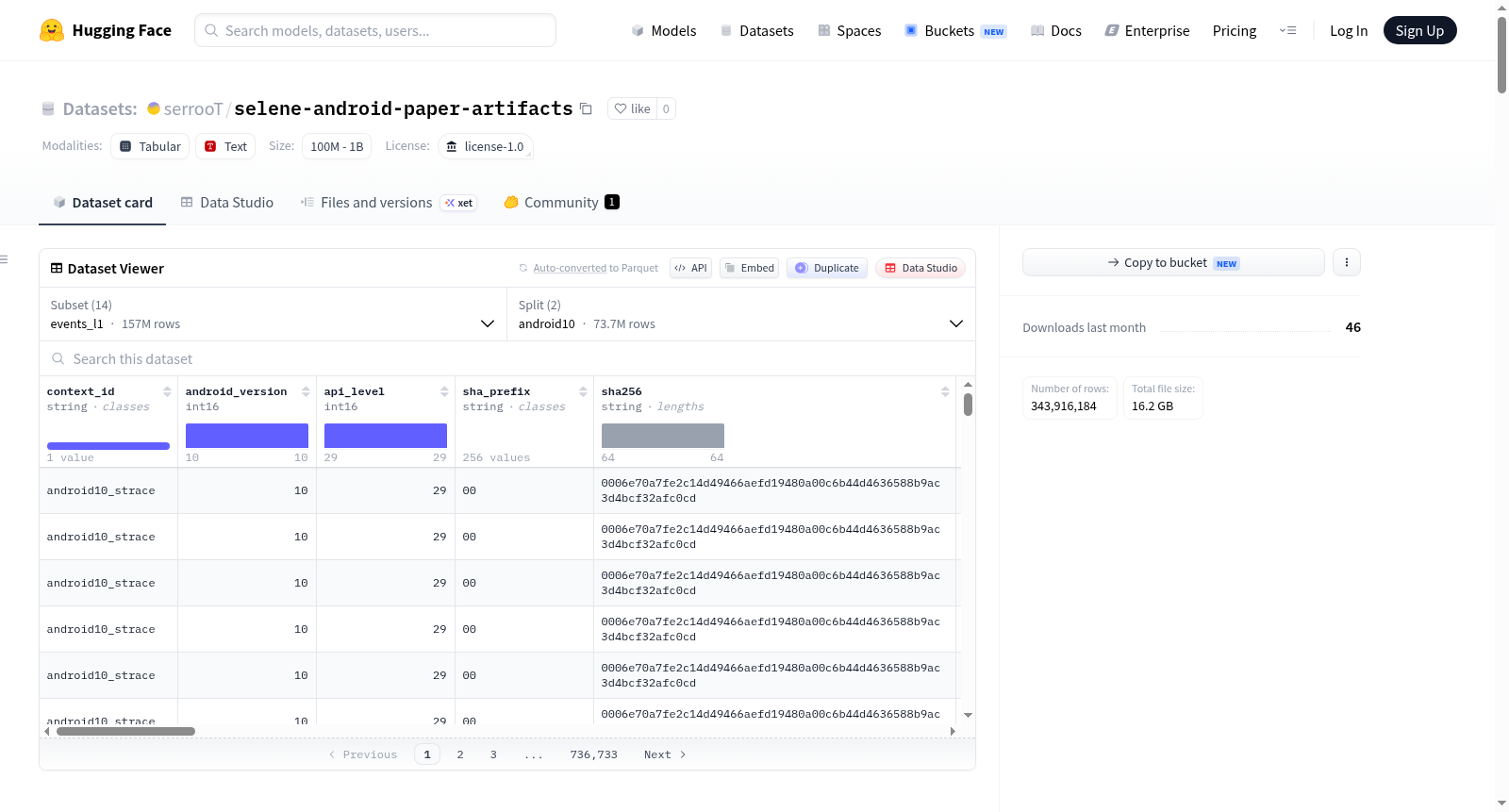Screen dimensions: 1509x812
Task: Click the Log In link
Action: tap(1349, 31)
